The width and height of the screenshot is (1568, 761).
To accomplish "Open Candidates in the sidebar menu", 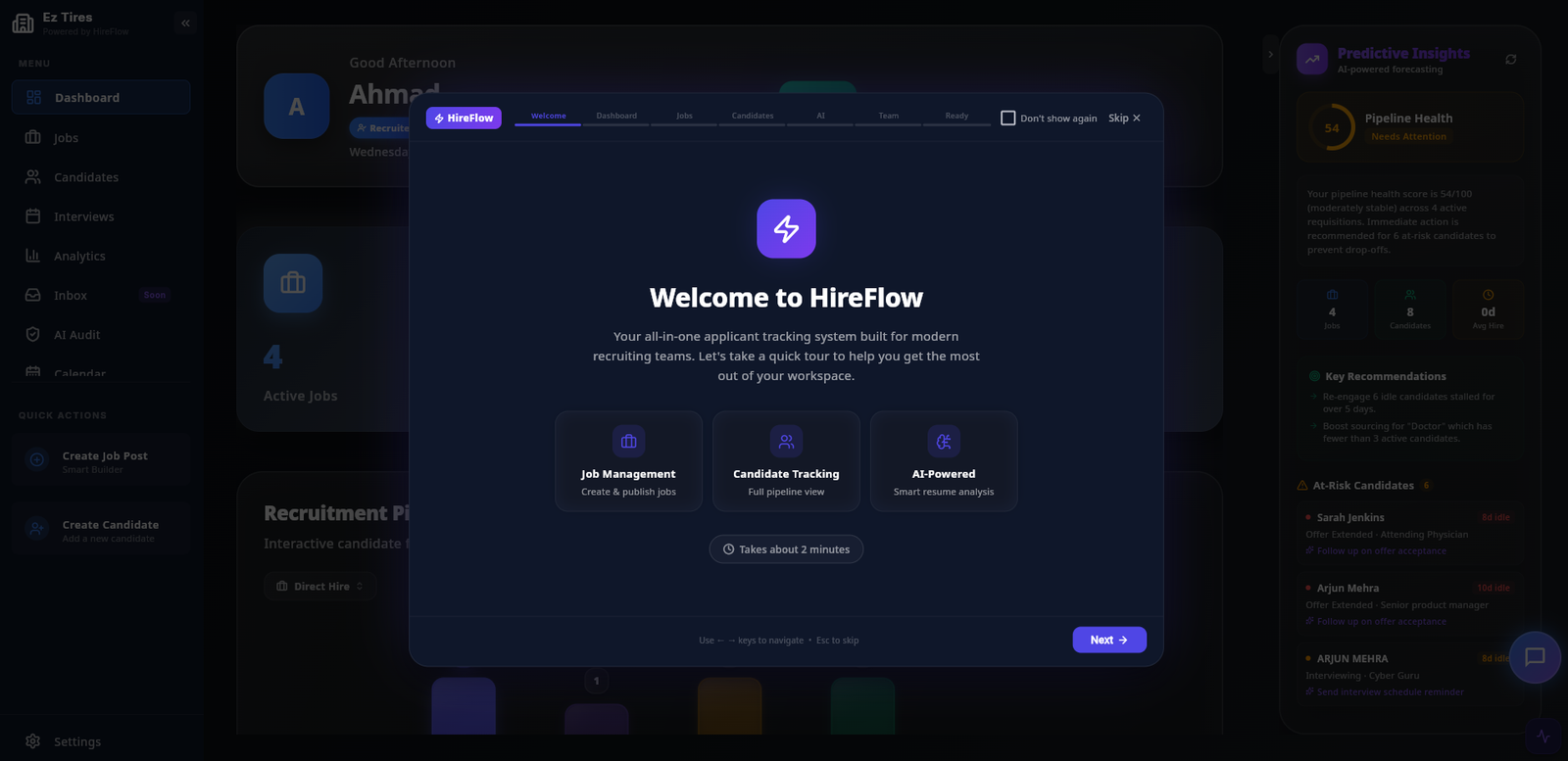I will point(101,176).
